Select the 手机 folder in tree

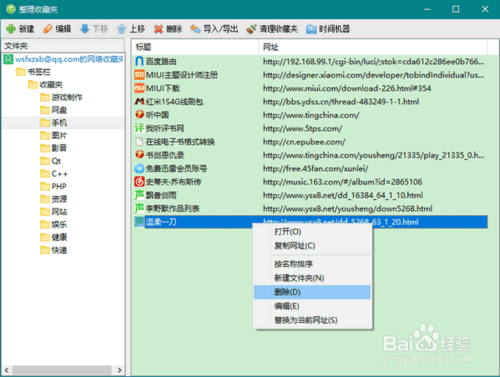(59, 123)
